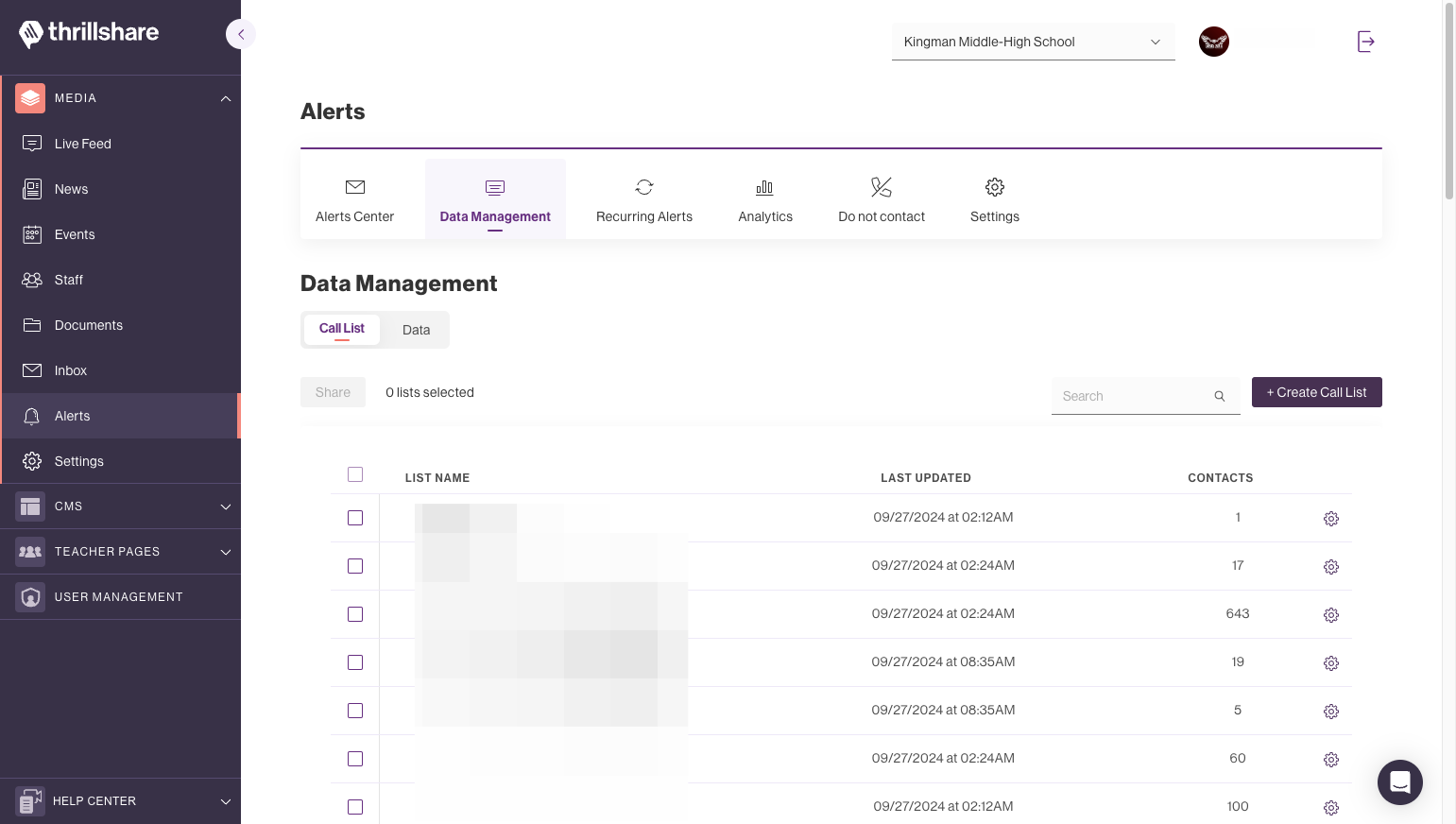The height and width of the screenshot is (824, 1456).
Task: Click the '09/27/2024 at 08:35AM' cell in the 19-contact row
Action: [943, 661]
